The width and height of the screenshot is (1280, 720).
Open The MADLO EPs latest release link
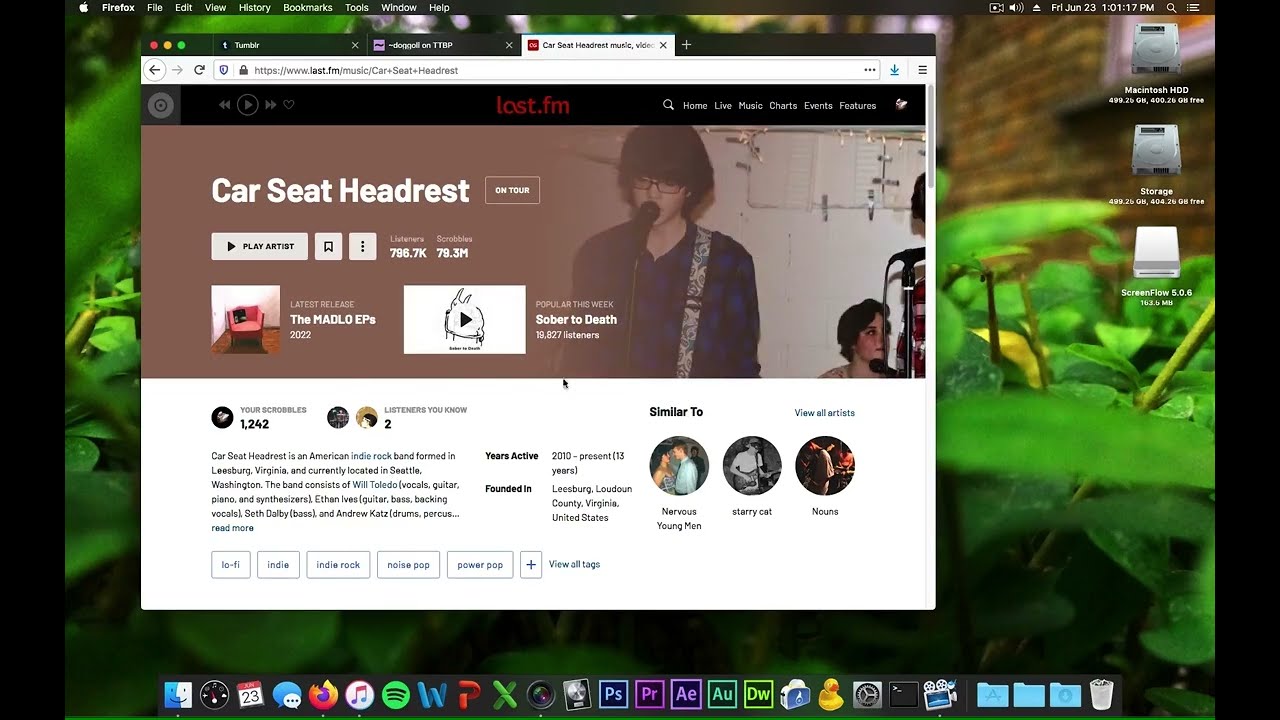click(333, 320)
